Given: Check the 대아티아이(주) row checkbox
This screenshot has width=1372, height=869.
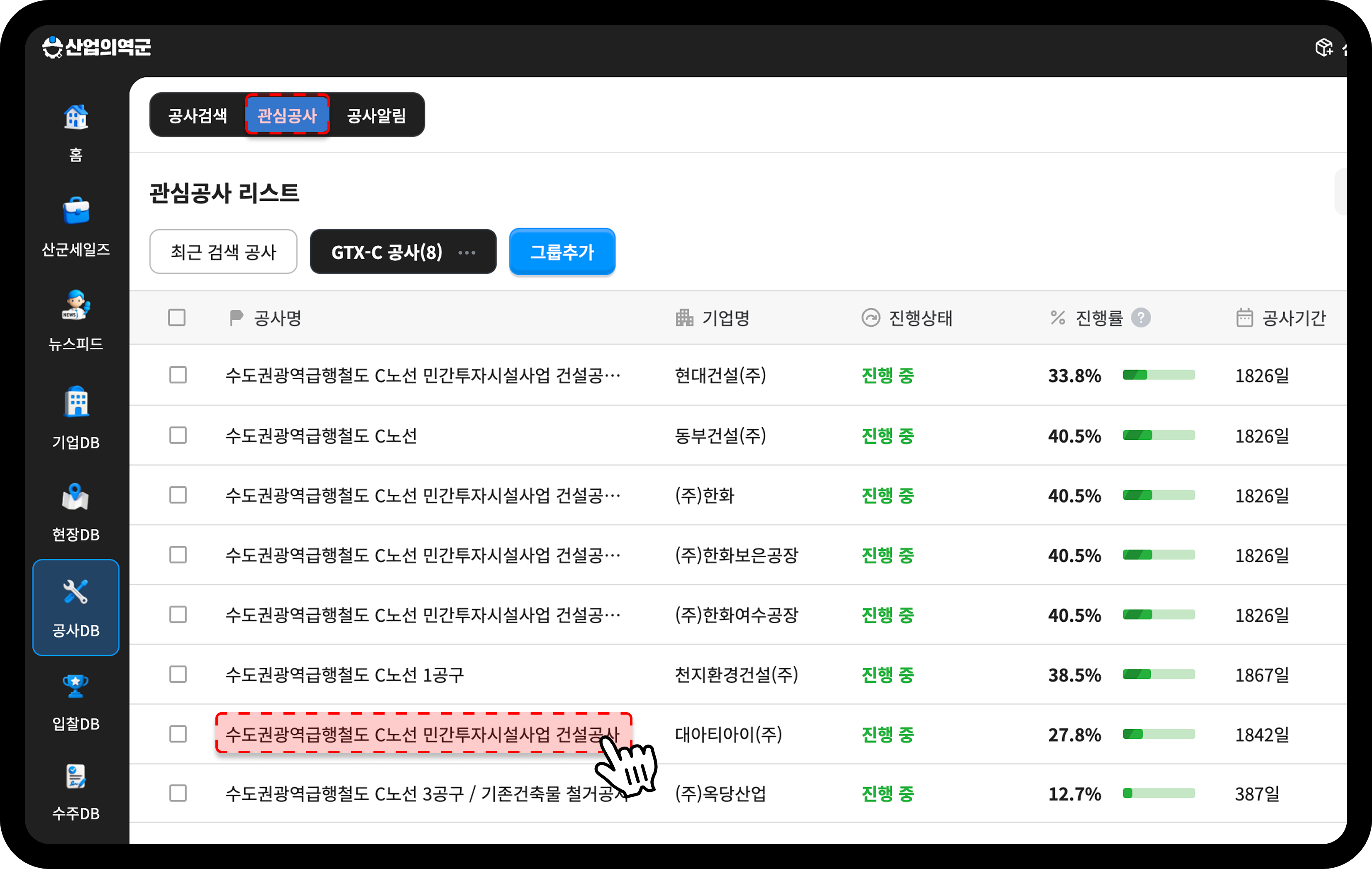Looking at the screenshot, I should (178, 734).
